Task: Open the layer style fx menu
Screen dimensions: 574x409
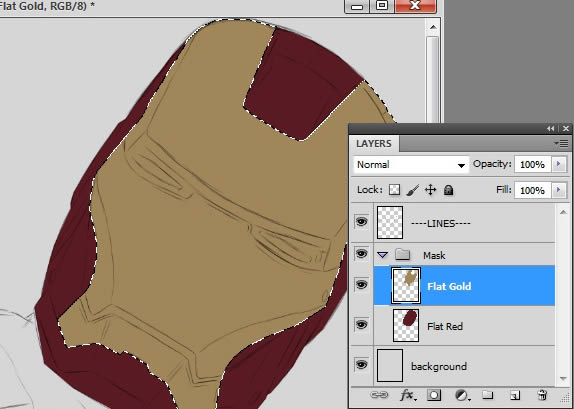Action: point(407,395)
